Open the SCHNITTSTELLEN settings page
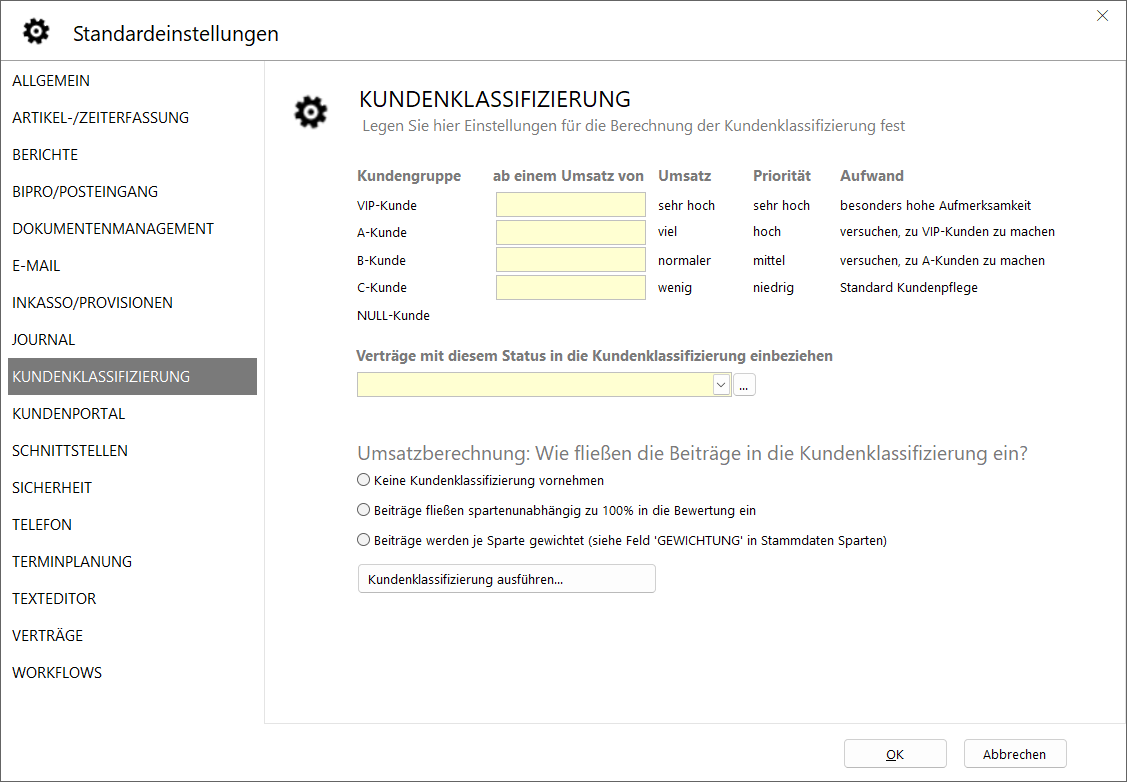 [x=70, y=451]
